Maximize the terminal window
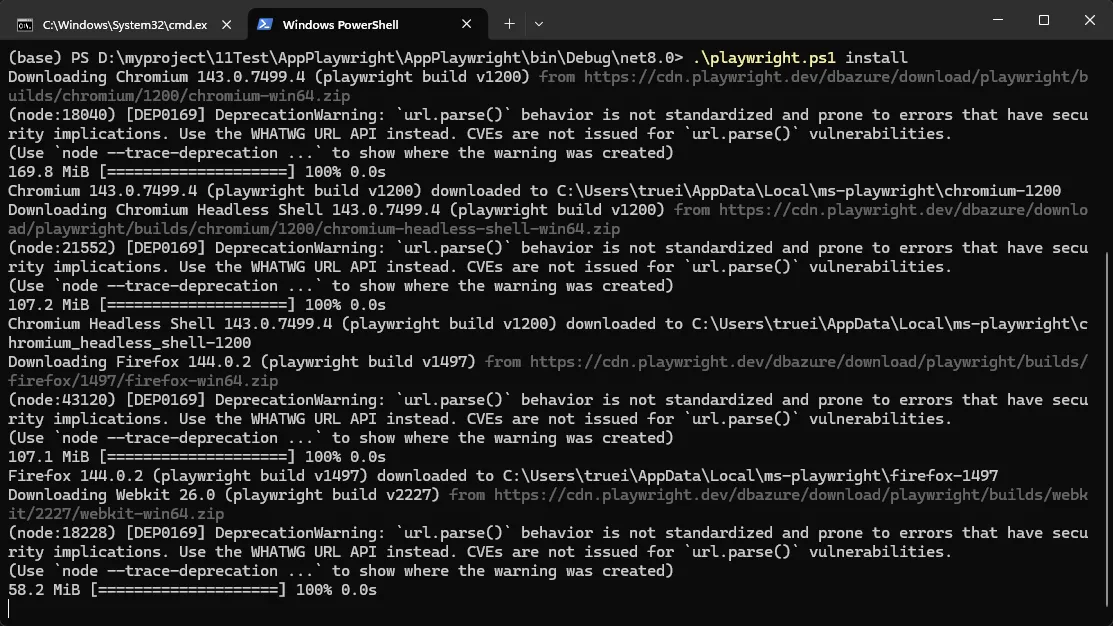 click(1043, 21)
